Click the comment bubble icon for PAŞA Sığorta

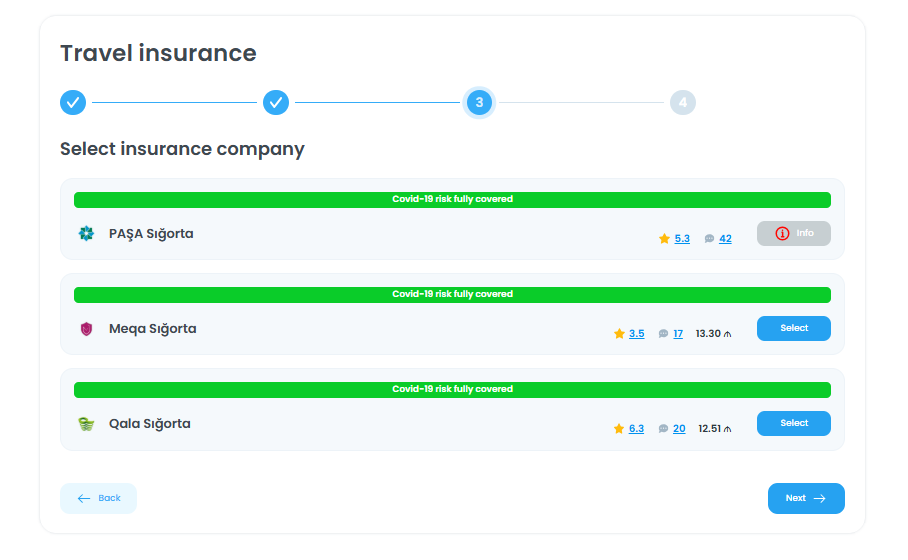(709, 239)
